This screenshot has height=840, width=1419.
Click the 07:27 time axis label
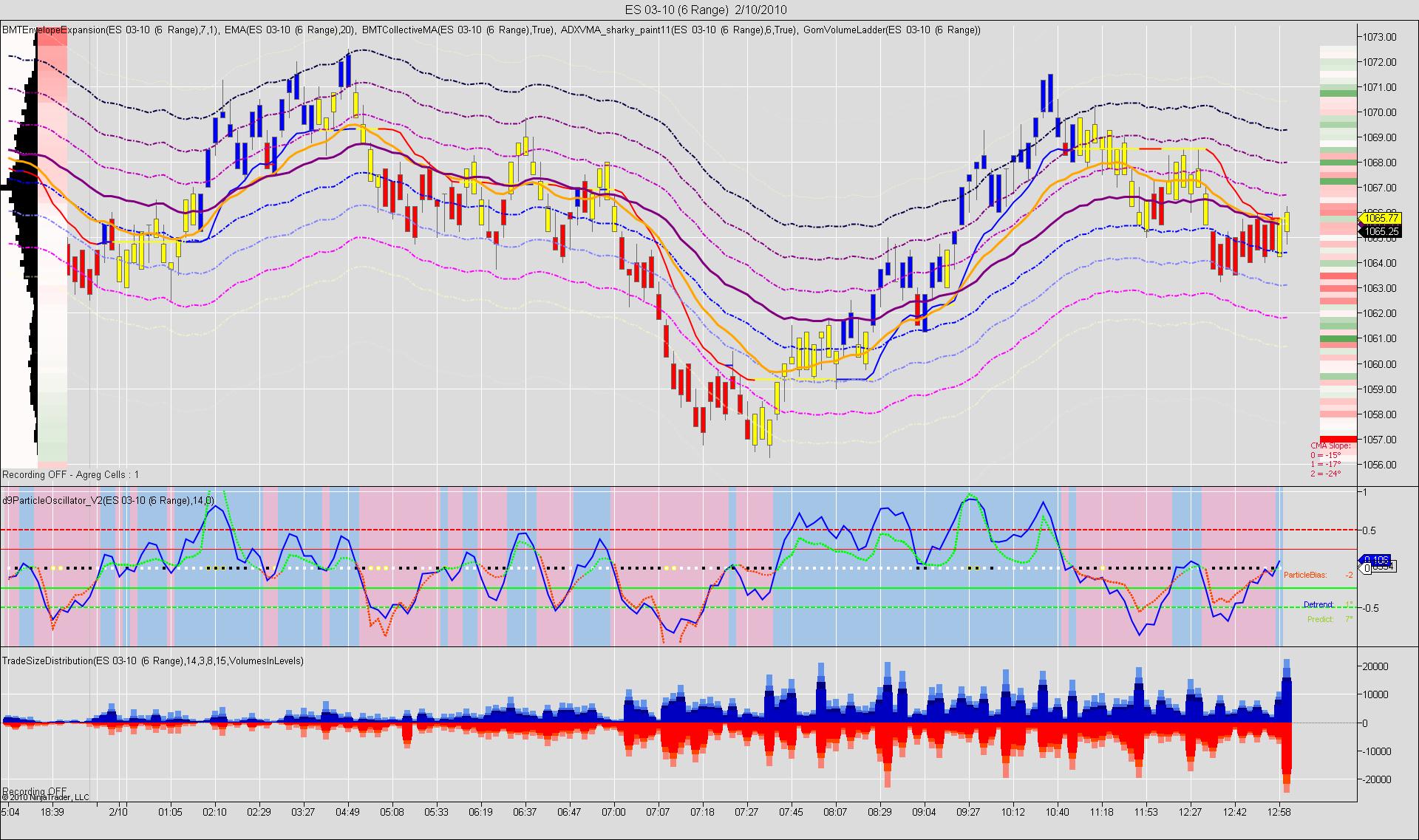click(x=746, y=811)
